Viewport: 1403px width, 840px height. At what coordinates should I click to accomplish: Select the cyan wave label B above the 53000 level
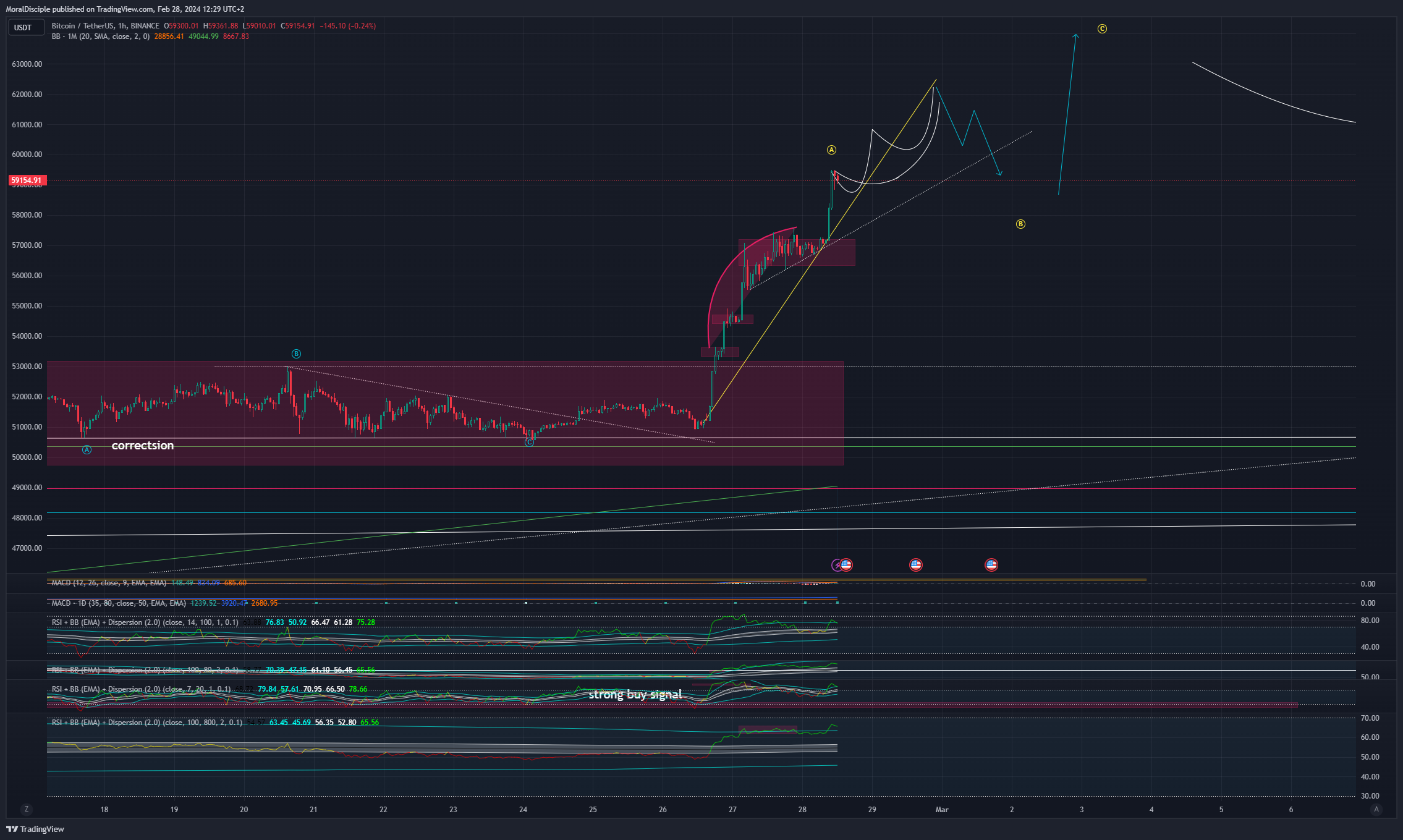pyautogui.click(x=296, y=354)
